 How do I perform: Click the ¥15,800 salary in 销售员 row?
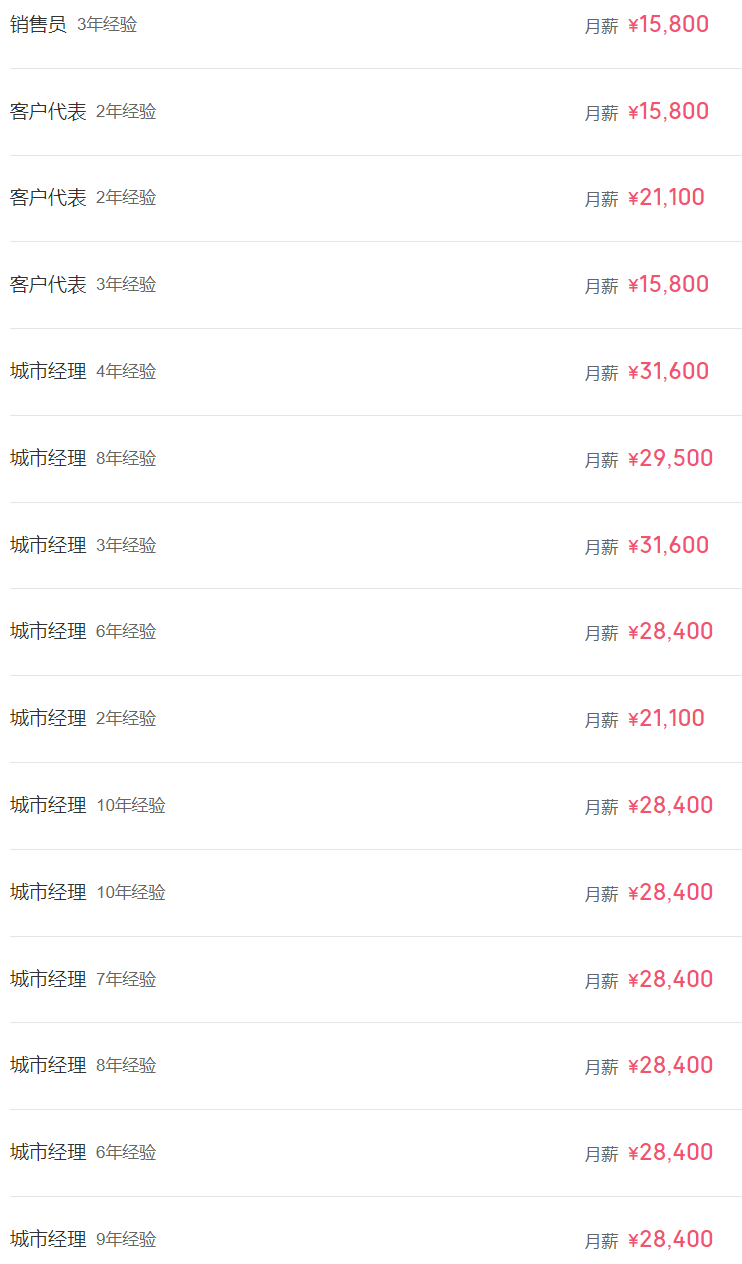668,25
